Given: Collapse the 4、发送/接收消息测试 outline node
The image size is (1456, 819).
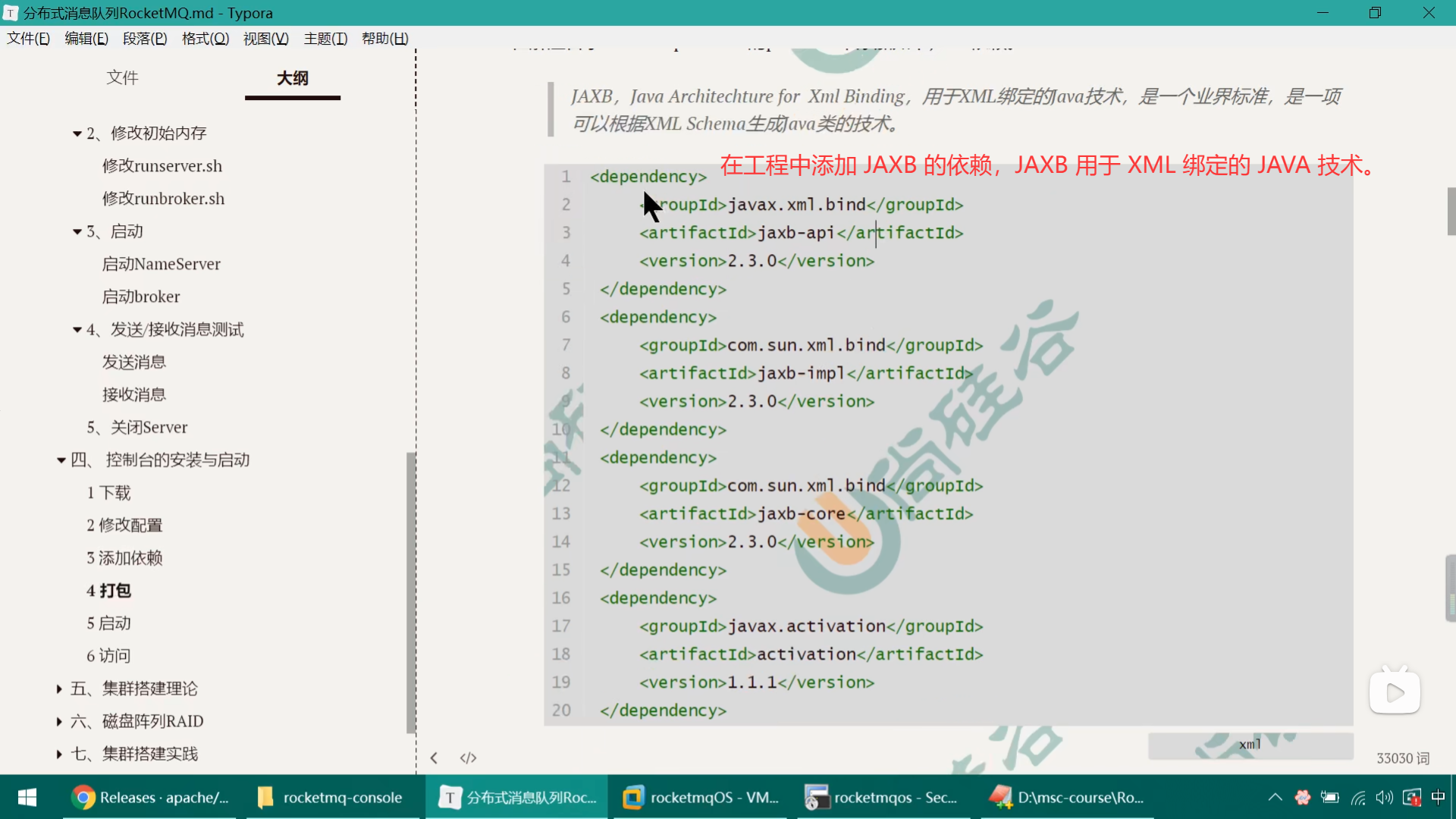Looking at the screenshot, I should (77, 330).
